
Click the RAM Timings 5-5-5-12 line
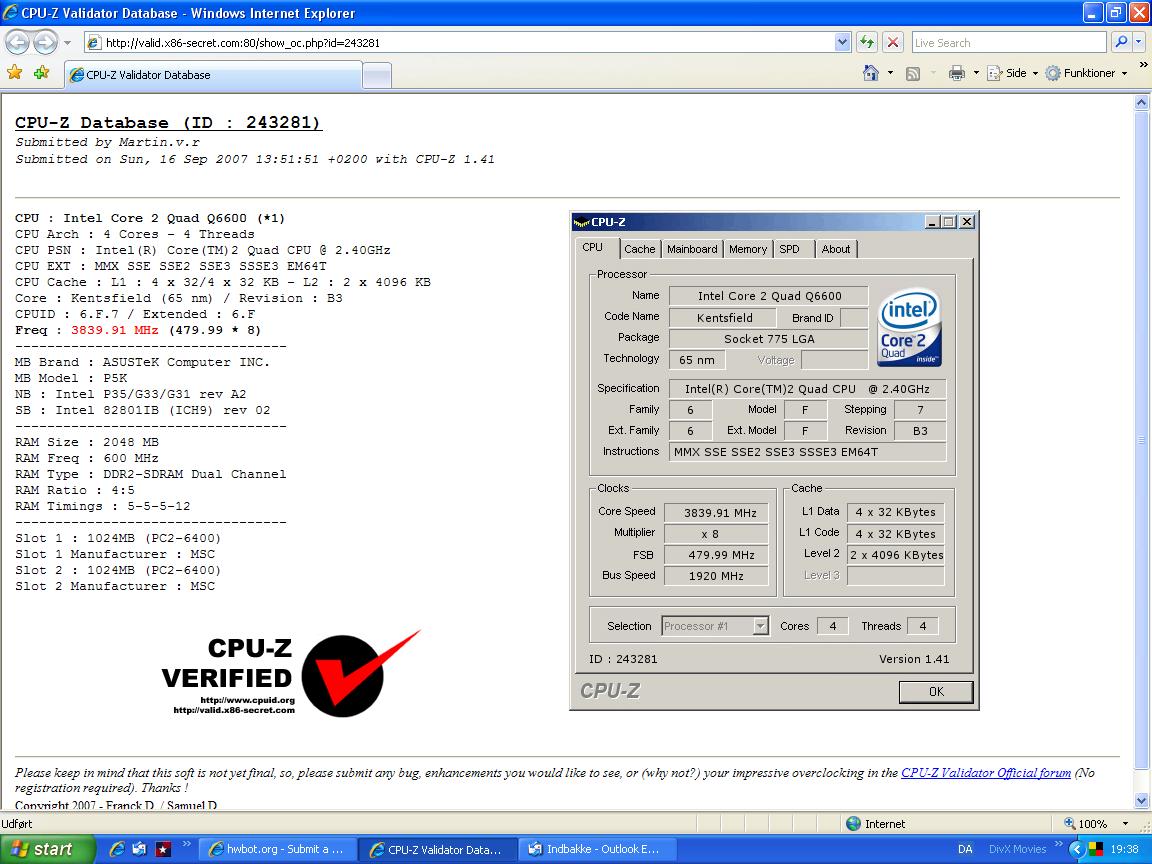pyautogui.click(x=102, y=506)
